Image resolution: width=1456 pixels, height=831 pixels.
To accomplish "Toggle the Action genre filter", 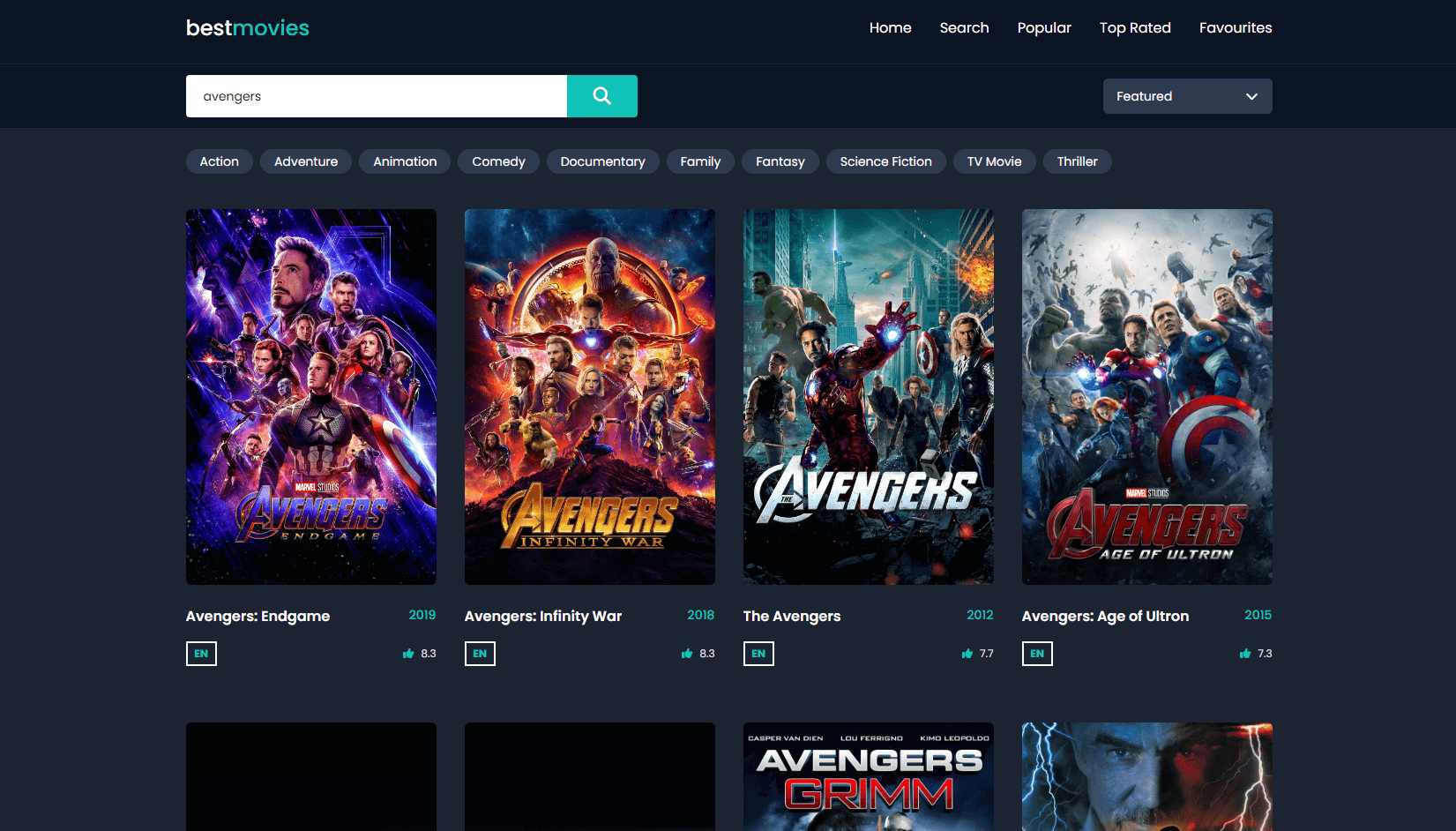I will coord(220,161).
